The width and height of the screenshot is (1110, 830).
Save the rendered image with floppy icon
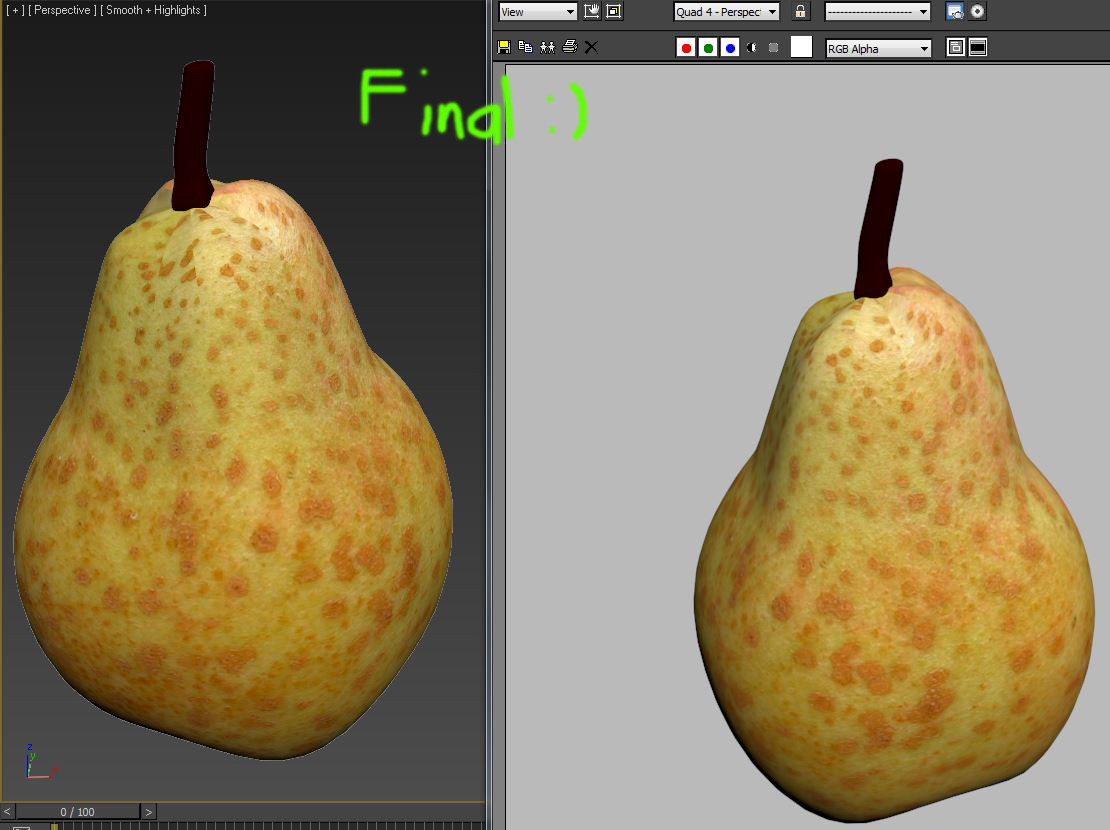tap(504, 47)
